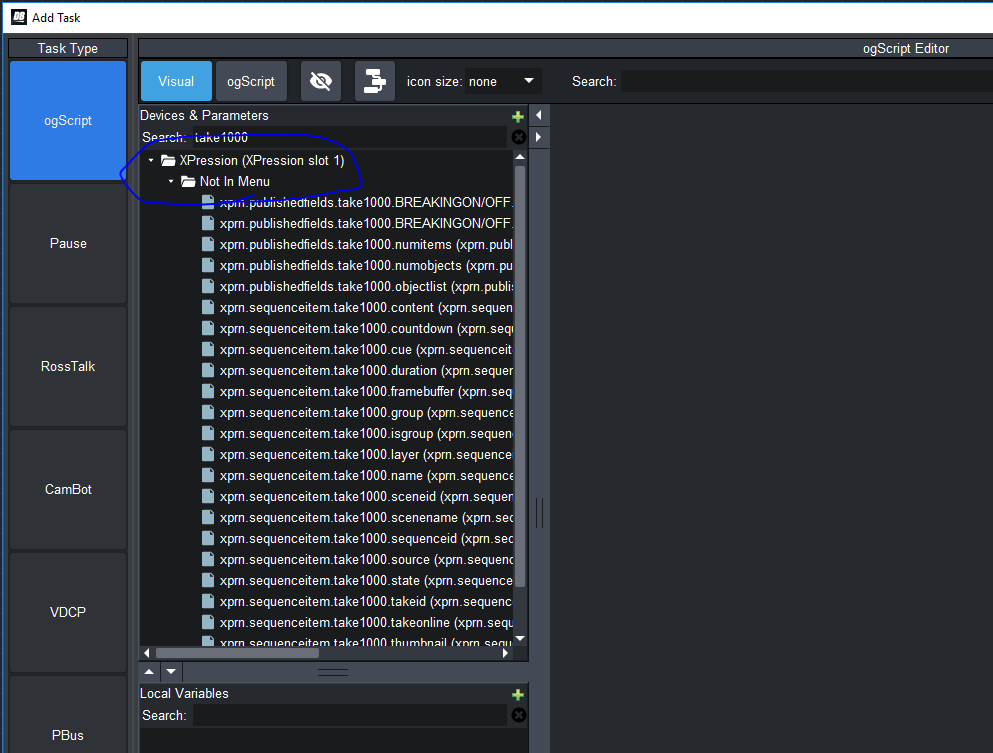Select sequenceitem.take1000.duration parameter

click(x=366, y=370)
